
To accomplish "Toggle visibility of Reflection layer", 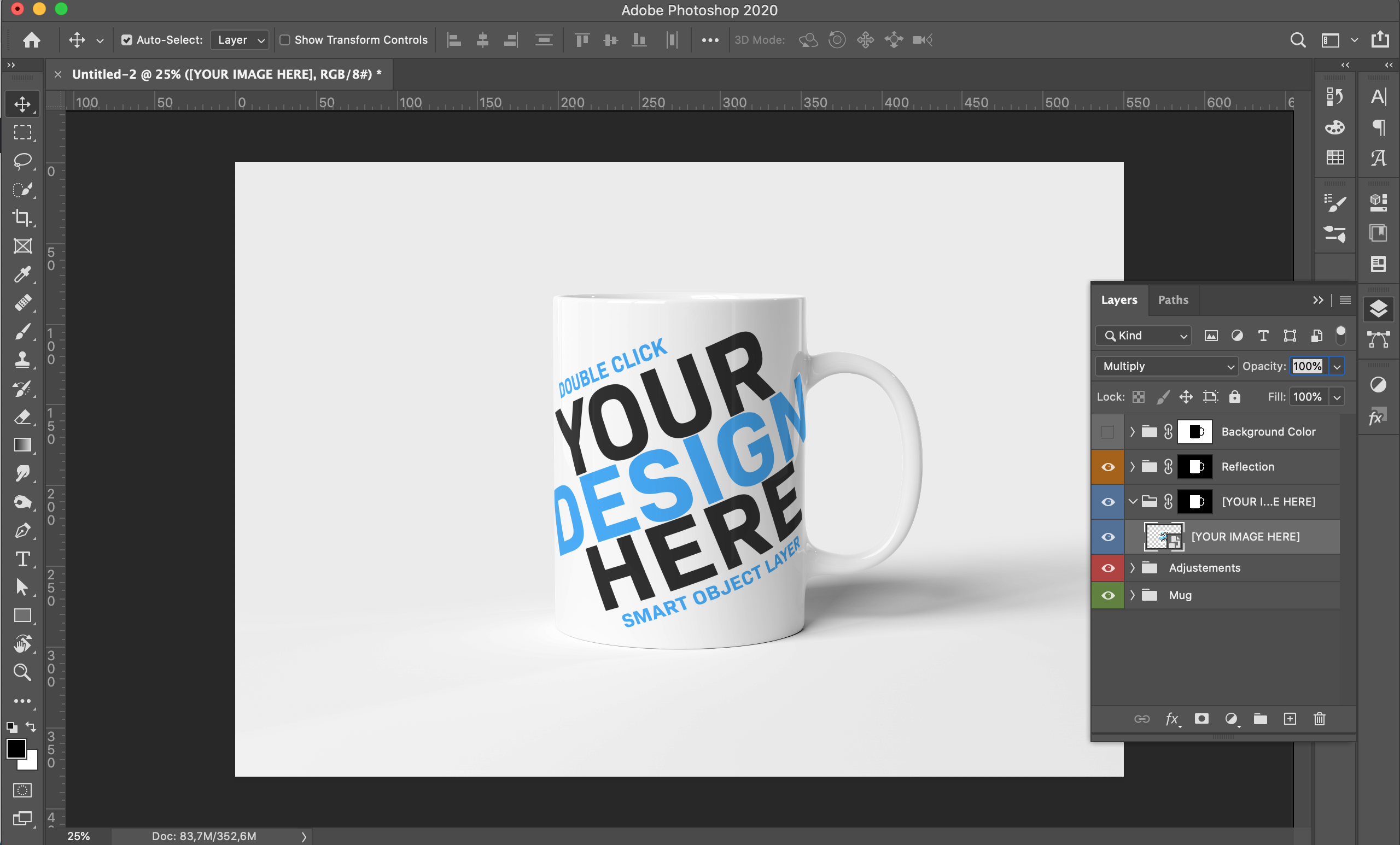I will point(1107,466).
